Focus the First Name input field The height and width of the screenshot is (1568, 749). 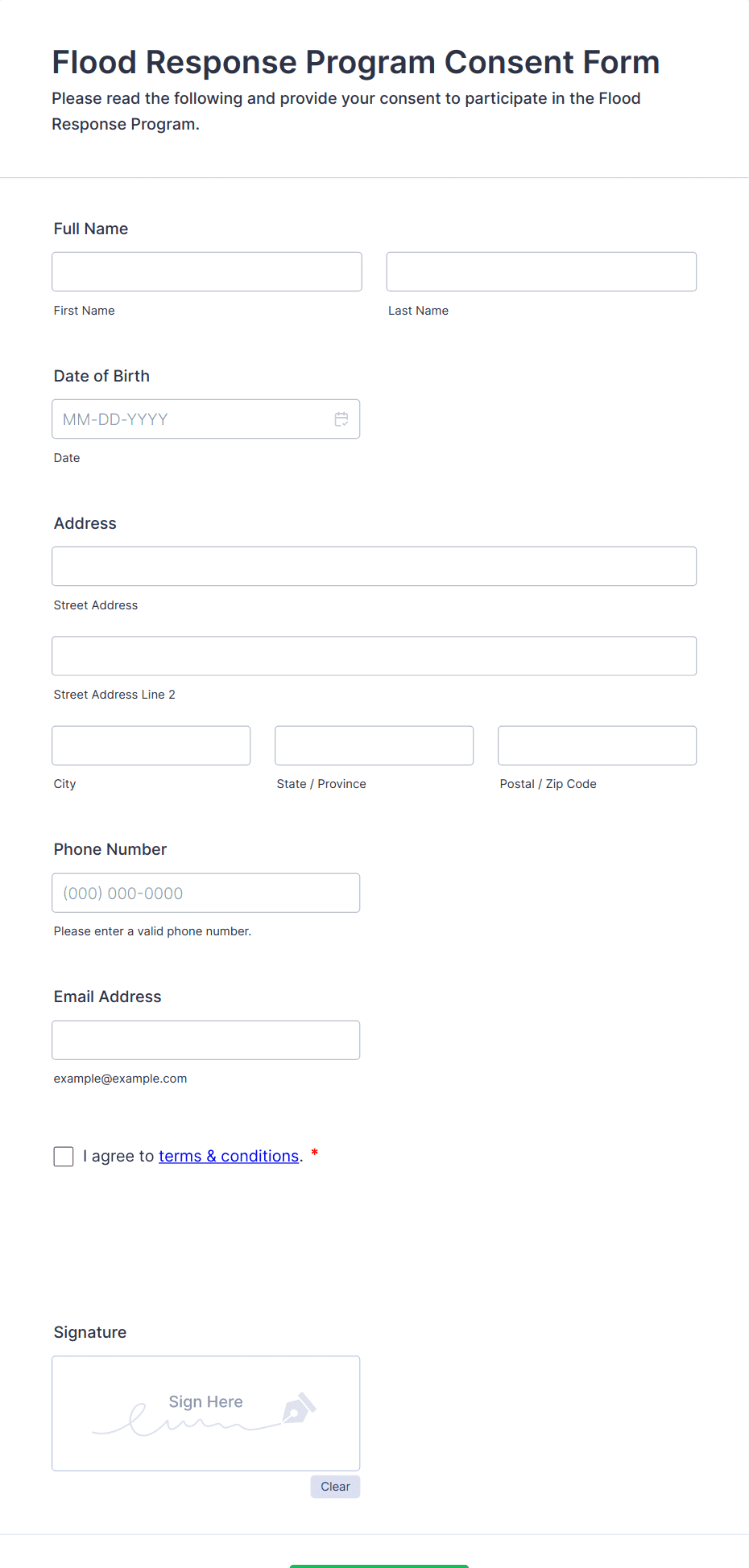[207, 272]
